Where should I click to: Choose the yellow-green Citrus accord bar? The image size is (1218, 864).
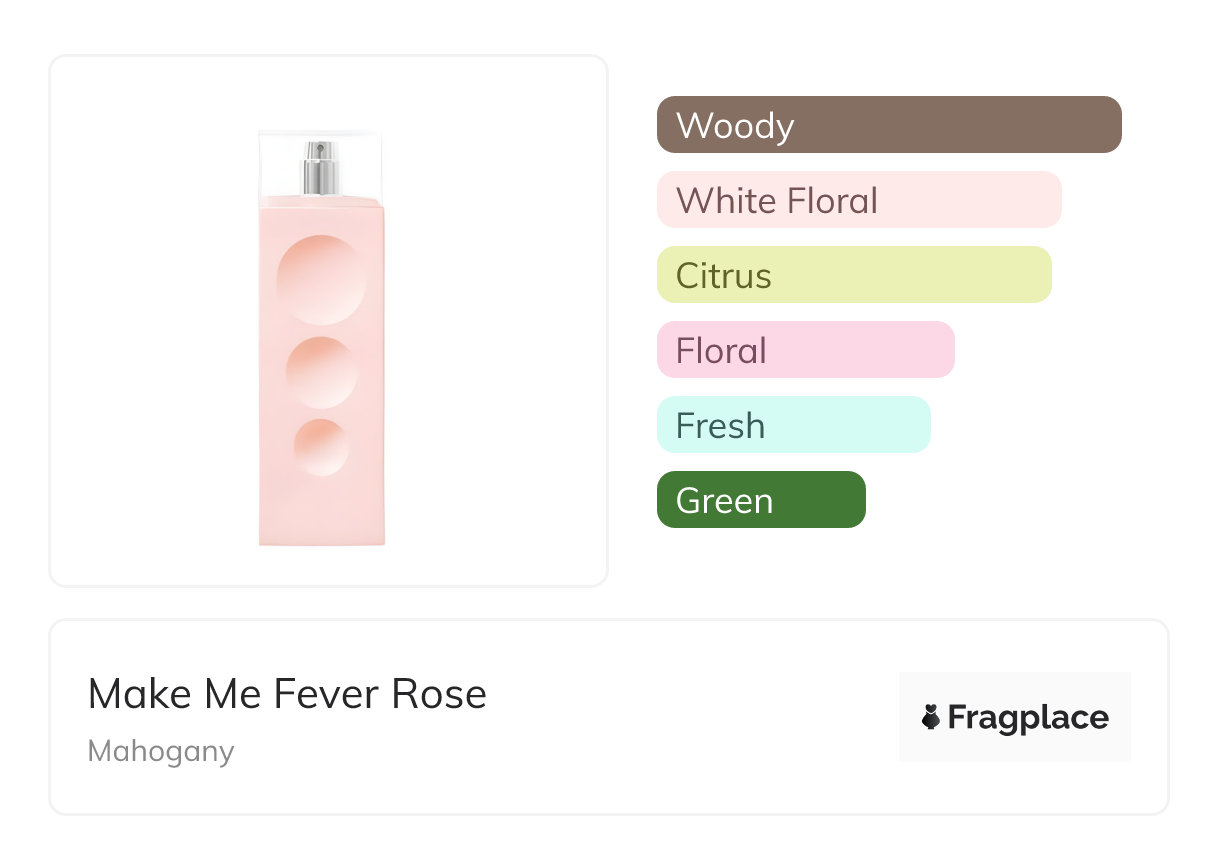854,275
